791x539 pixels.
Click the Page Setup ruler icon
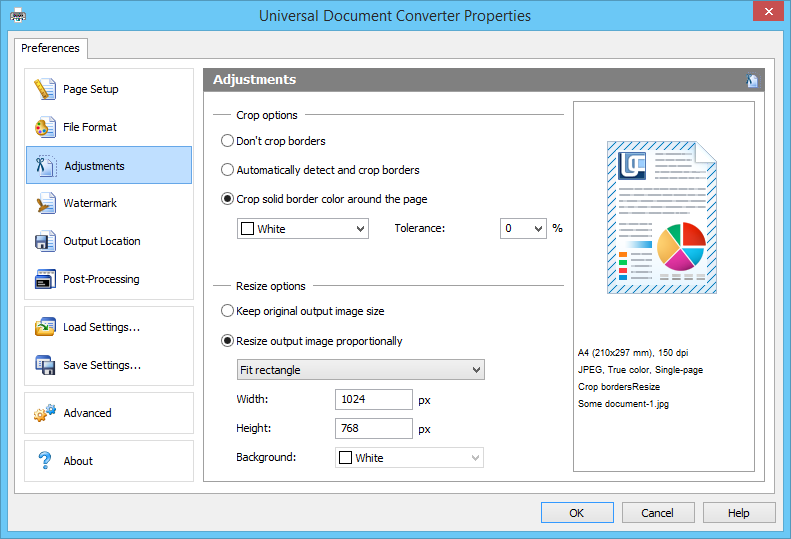pos(45,89)
